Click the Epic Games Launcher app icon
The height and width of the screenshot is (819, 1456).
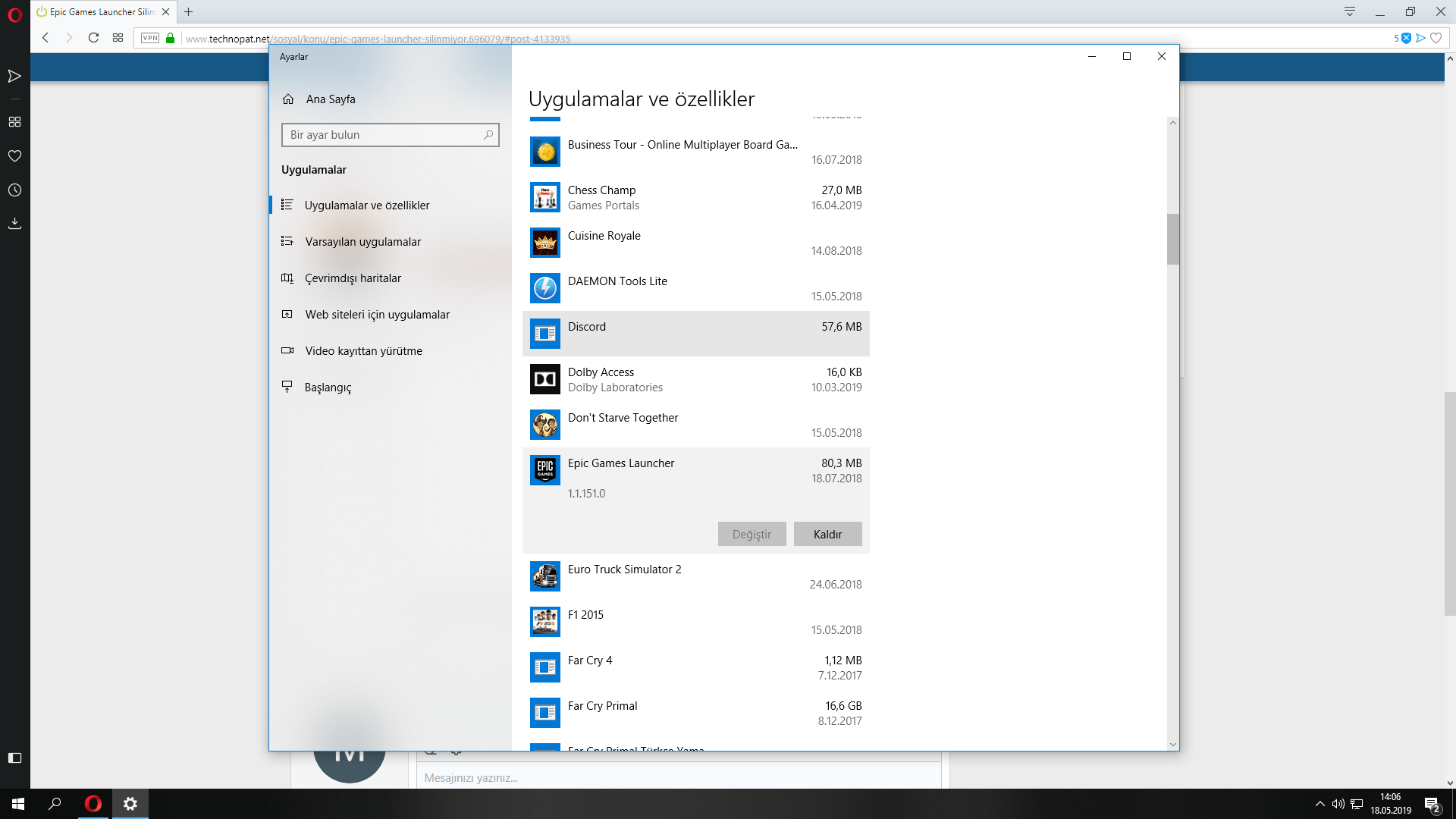(544, 470)
